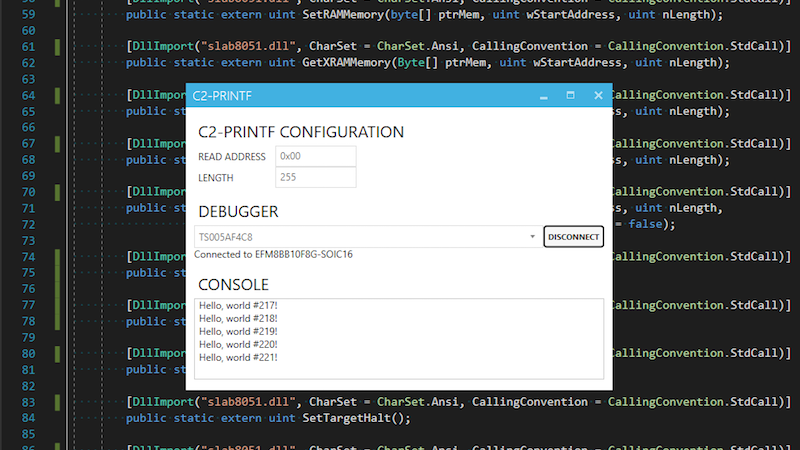Maximize the C2-PRINTF window

pyautogui.click(x=570, y=96)
